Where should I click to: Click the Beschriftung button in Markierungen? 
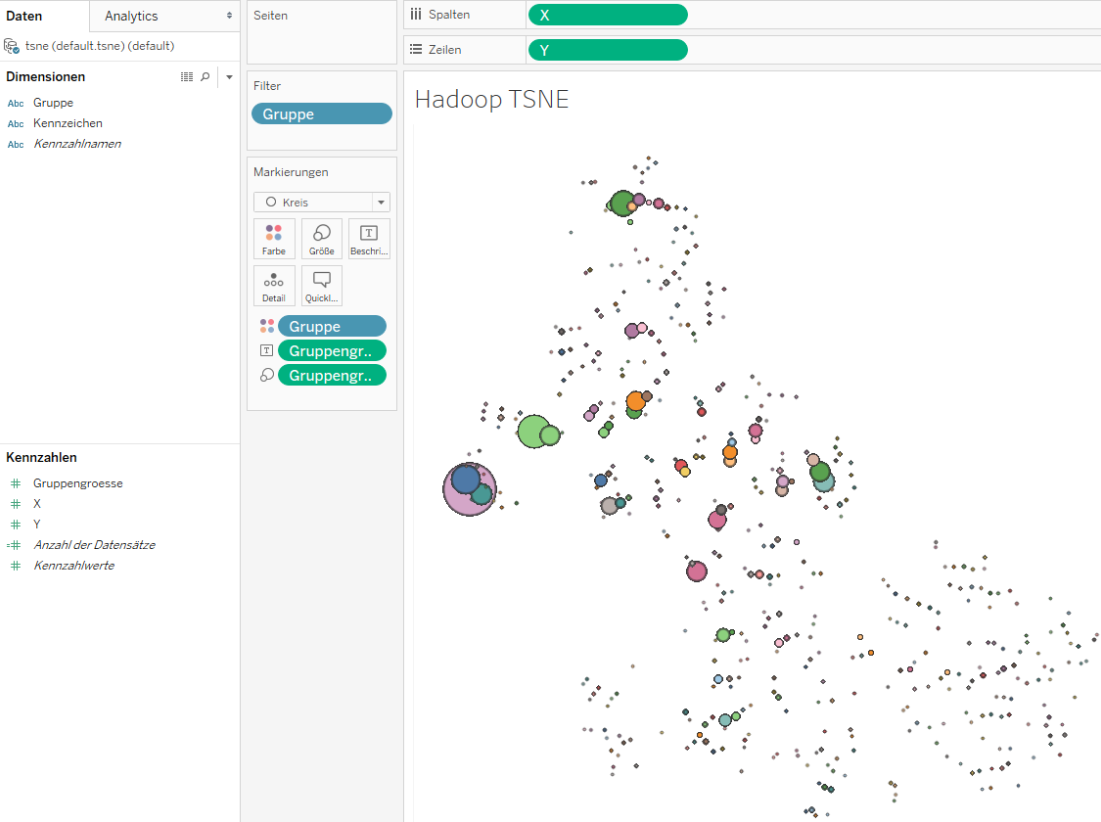368,238
